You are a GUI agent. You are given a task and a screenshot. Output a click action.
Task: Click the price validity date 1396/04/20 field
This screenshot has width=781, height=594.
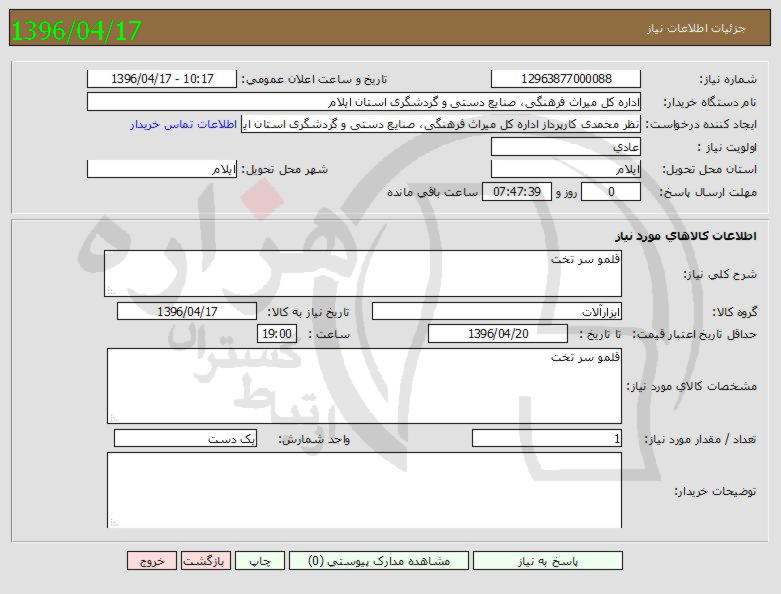pyautogui.click(x=497, y=334)
